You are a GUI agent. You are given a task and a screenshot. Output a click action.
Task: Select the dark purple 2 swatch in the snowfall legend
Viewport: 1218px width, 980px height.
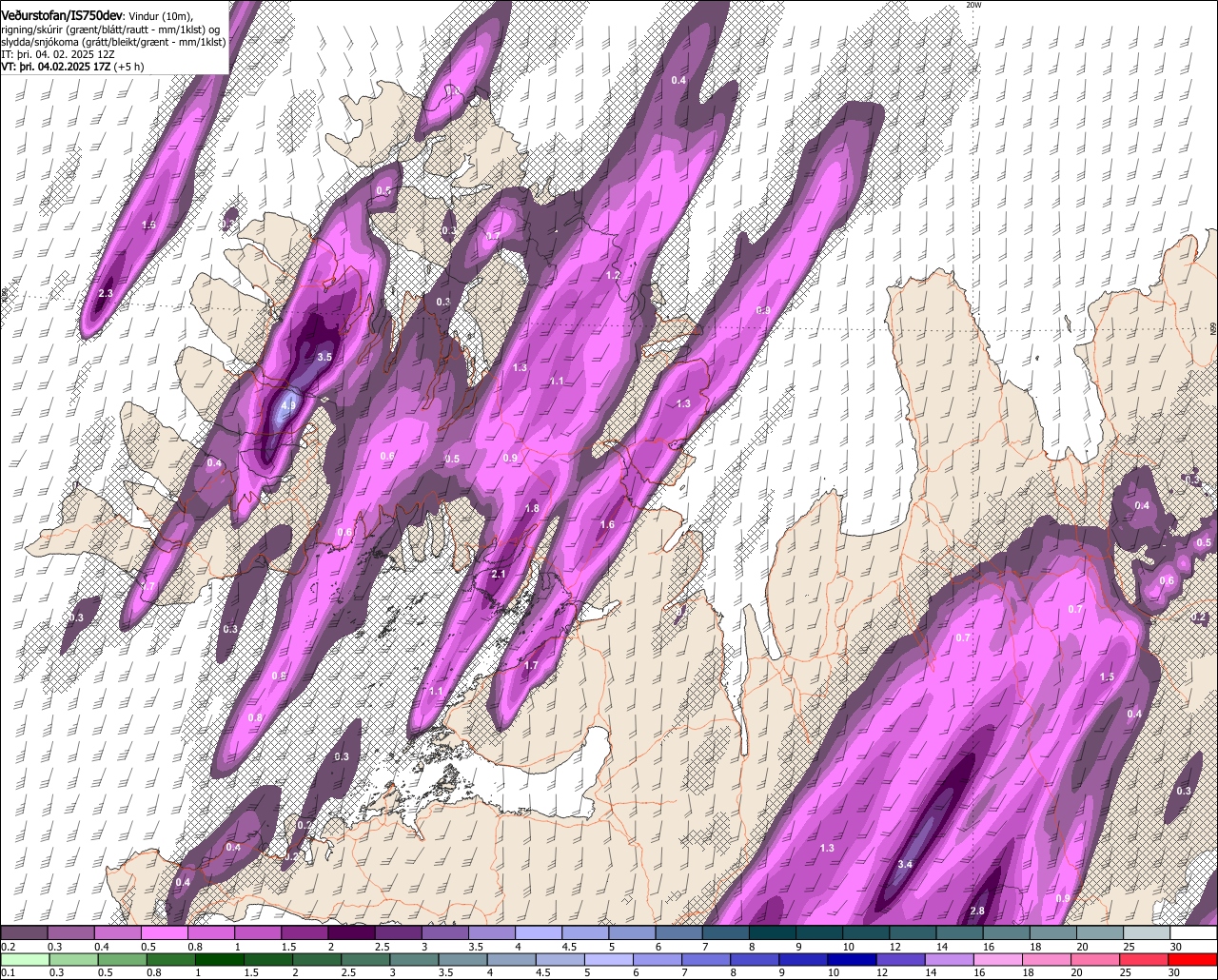[x=351, y=933]
